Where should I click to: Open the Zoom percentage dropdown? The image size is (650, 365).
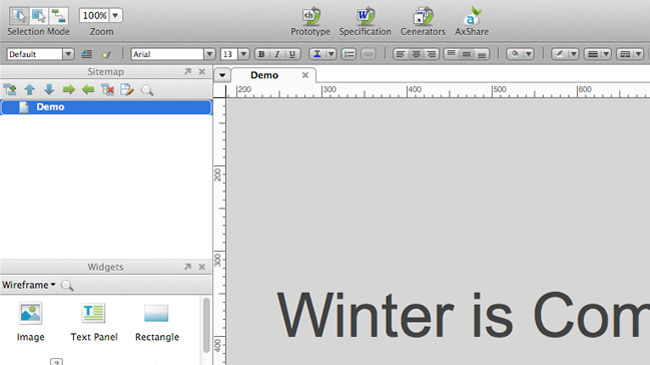click(x=116, y=16)
